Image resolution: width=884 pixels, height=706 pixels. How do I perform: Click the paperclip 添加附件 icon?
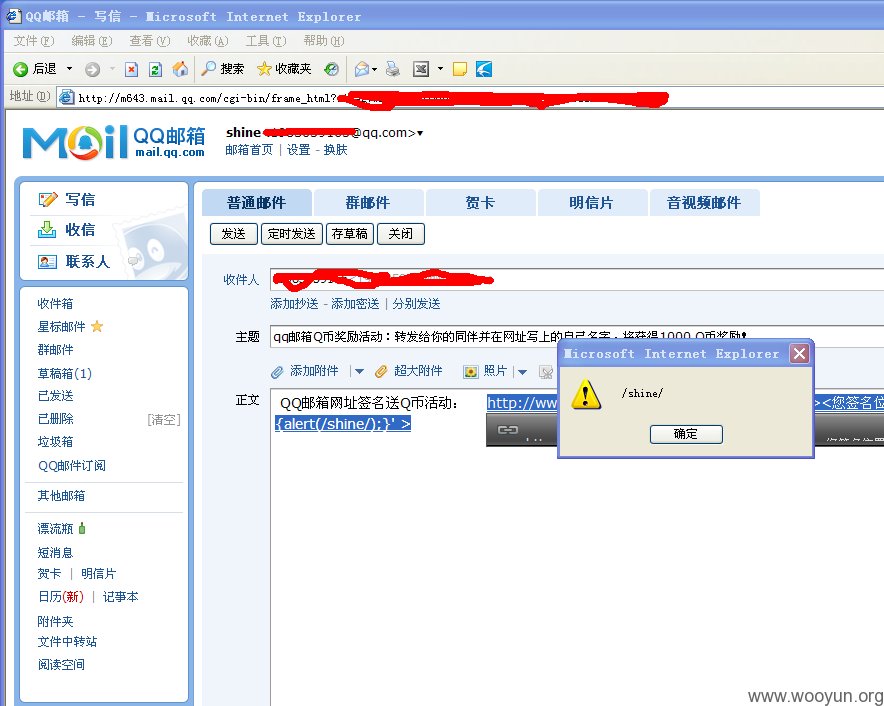click(277, 371)
